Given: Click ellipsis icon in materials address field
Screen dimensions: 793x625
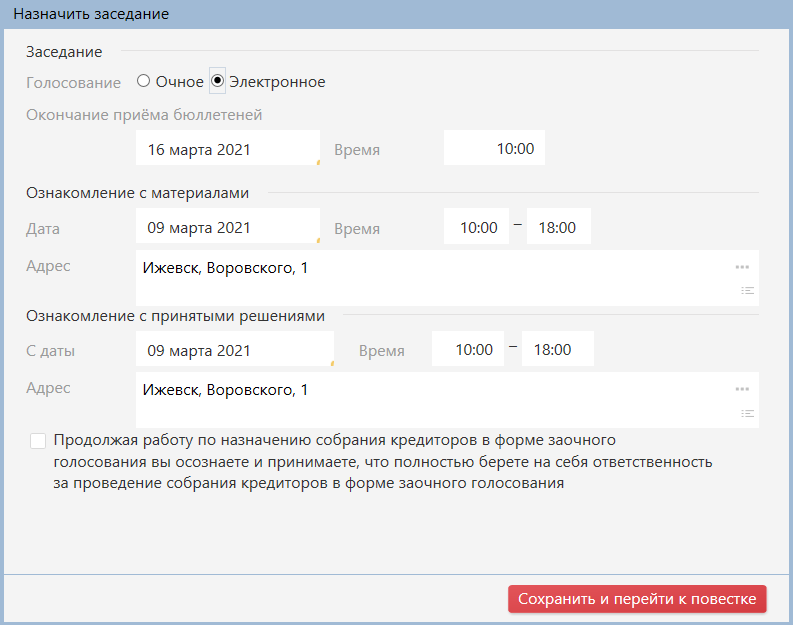Looking at the screenshot, I should point(742,267).
